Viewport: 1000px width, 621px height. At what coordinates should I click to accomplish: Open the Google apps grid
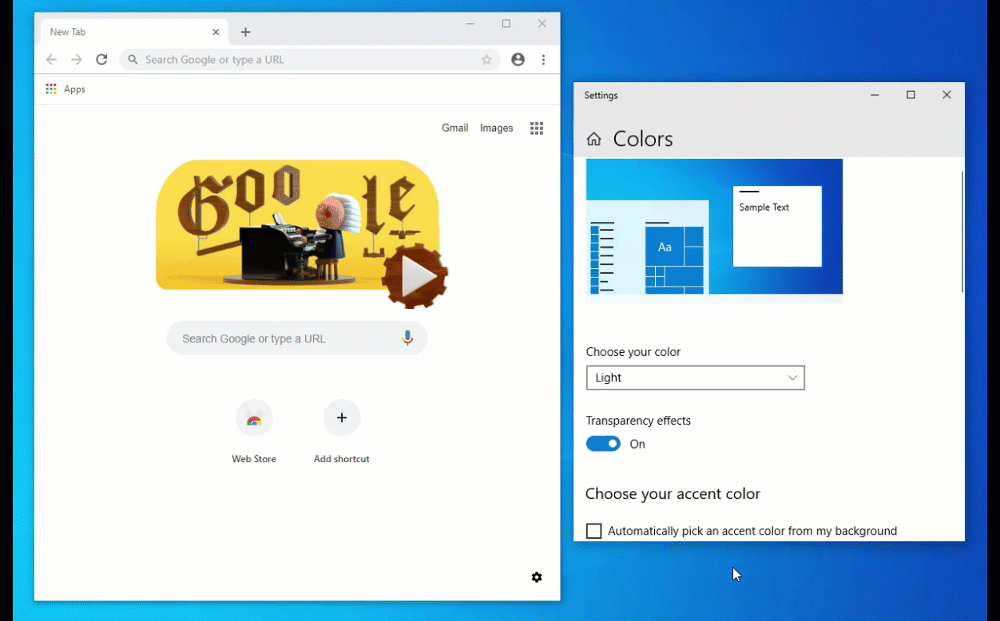(537, 128)
